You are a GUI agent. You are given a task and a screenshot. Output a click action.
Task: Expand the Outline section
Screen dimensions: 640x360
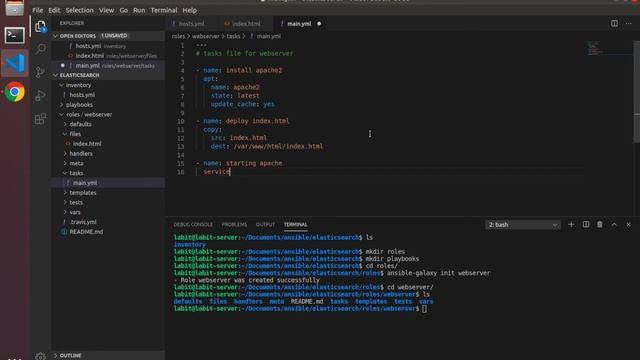point(108,356)
